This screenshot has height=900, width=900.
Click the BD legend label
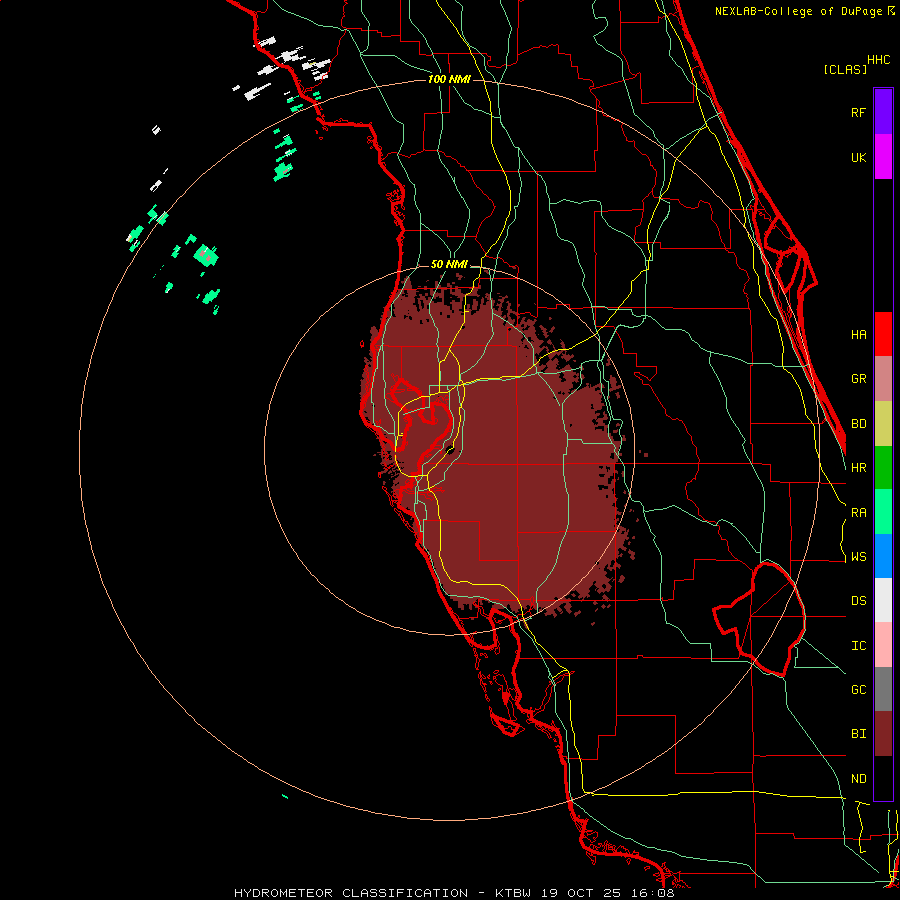point(858,424)
